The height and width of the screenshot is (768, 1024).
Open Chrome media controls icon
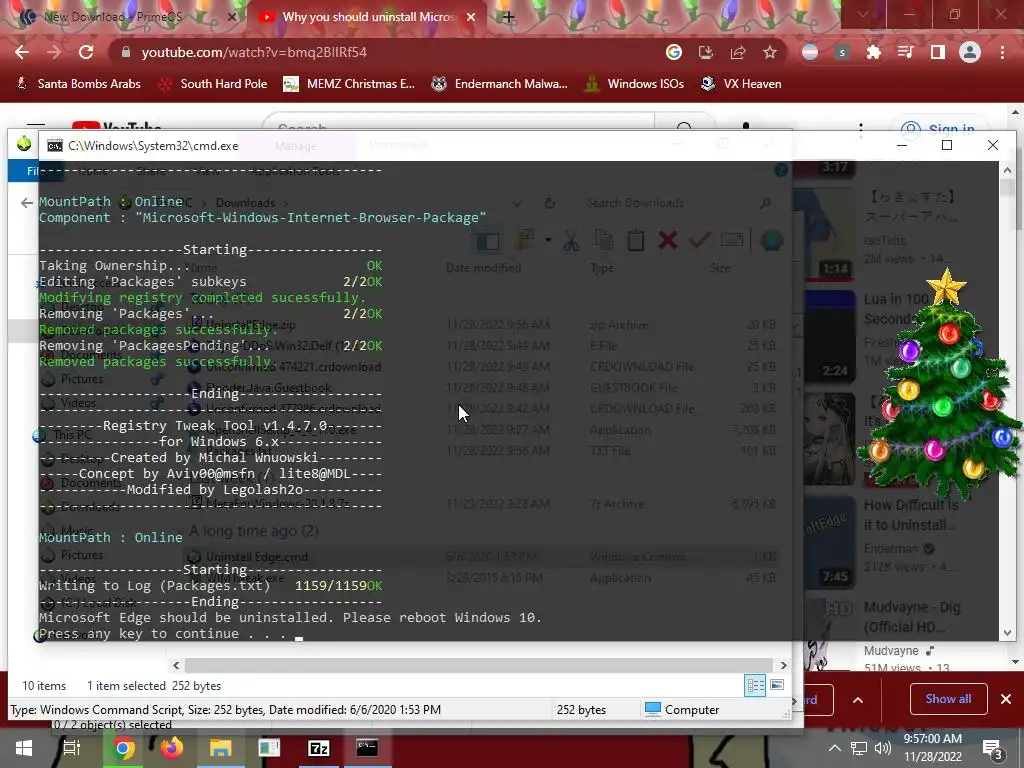click(x=905, y=52)
